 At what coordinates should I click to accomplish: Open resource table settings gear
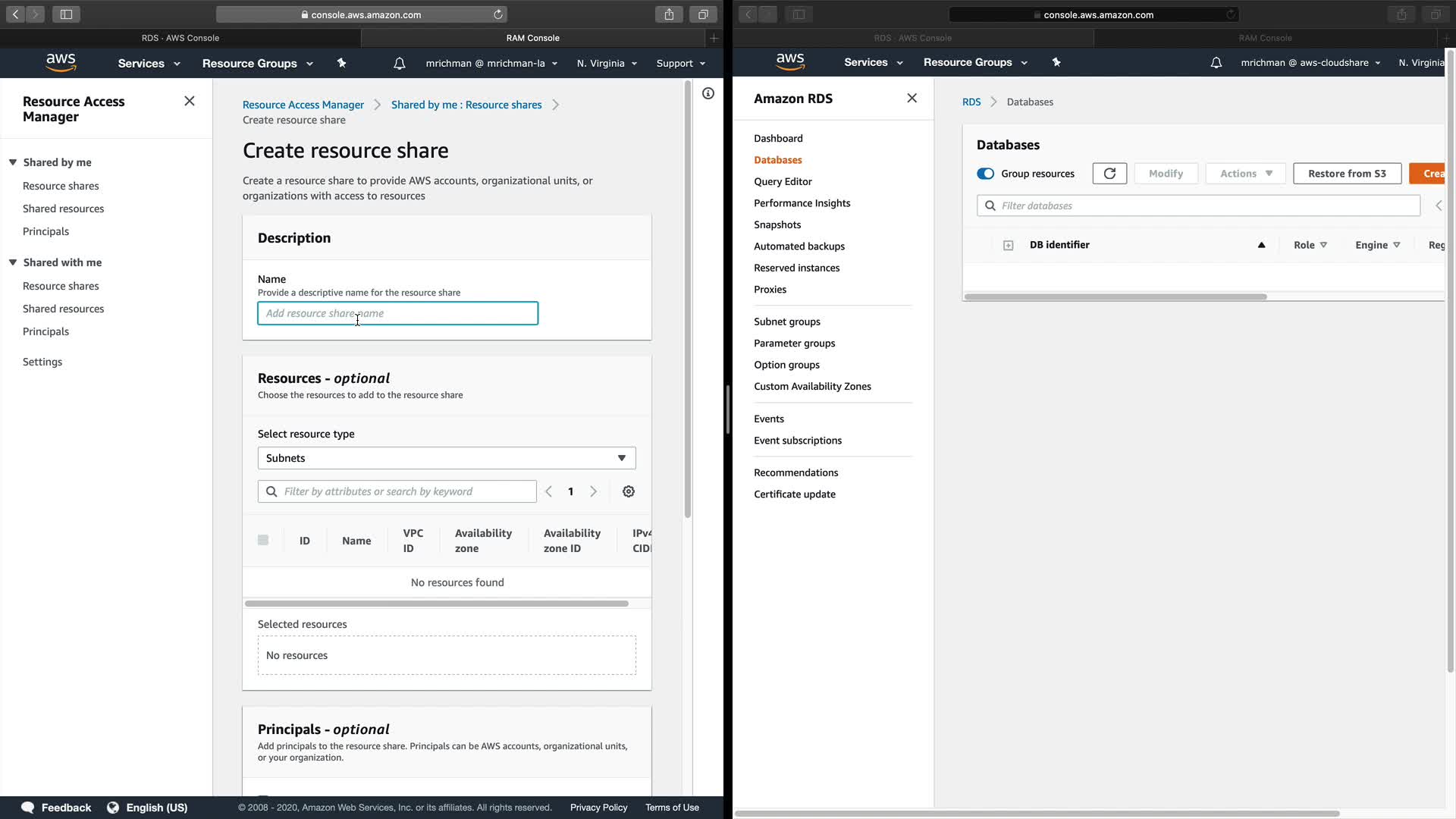(x=628, y=491)
